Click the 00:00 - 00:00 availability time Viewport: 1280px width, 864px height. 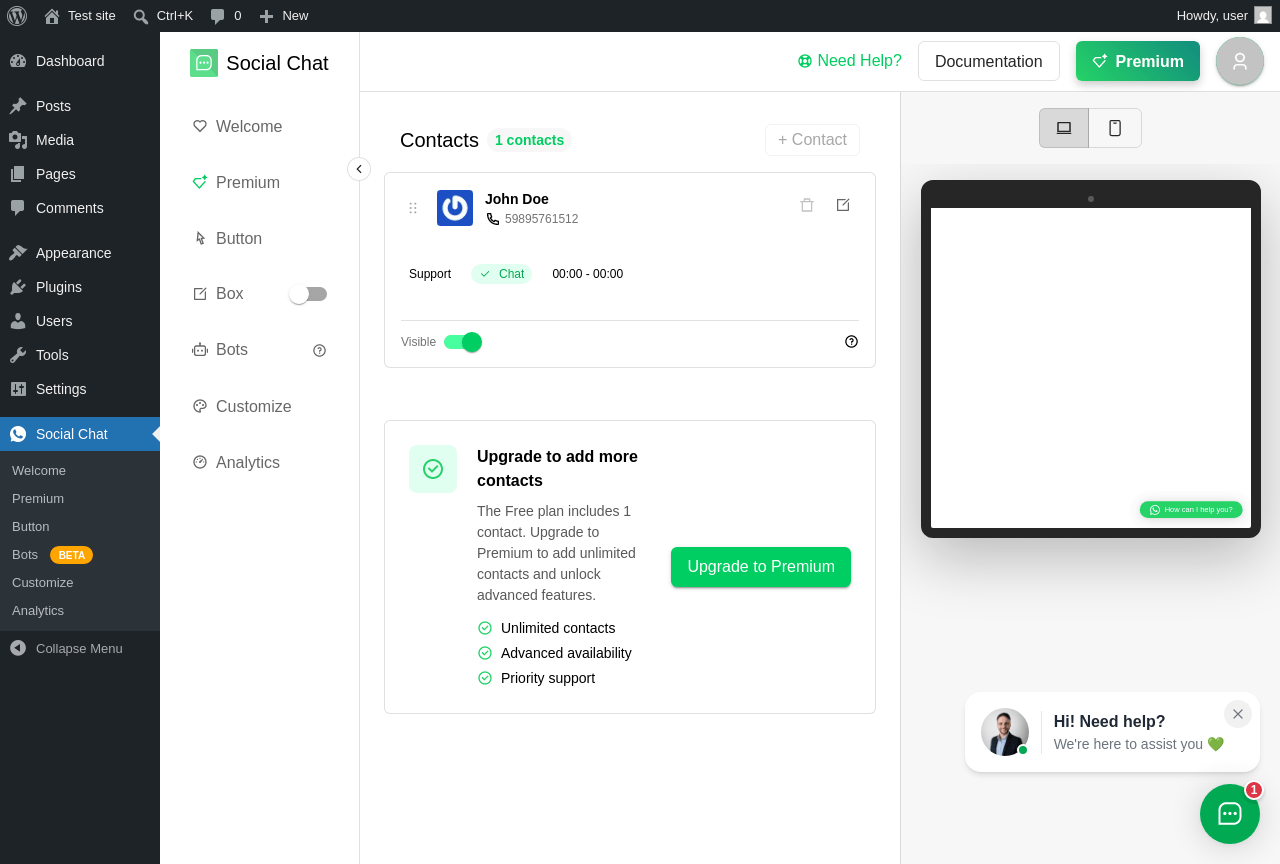[587, 274]
